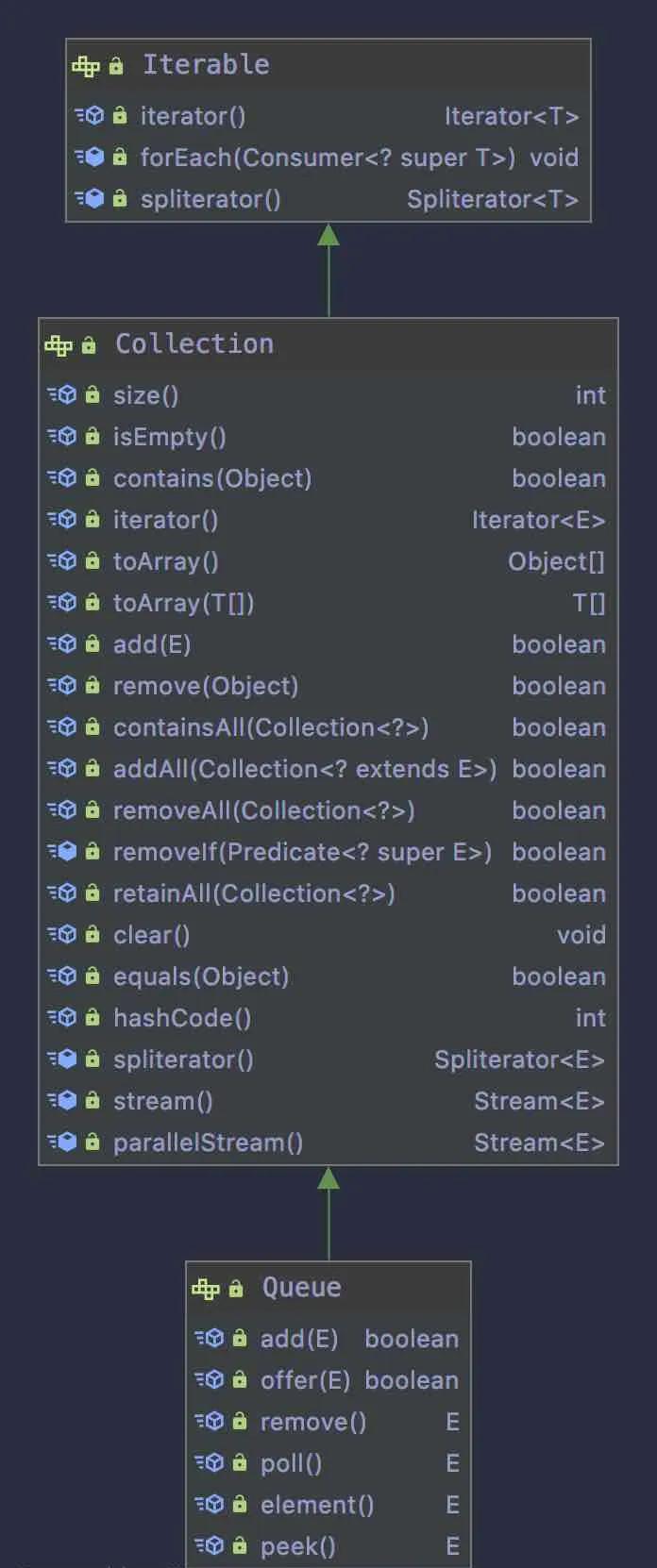657x1568 pixels.
Task: Click the inheritance arrow from Collection to Iterable
Action: point(328,270)
